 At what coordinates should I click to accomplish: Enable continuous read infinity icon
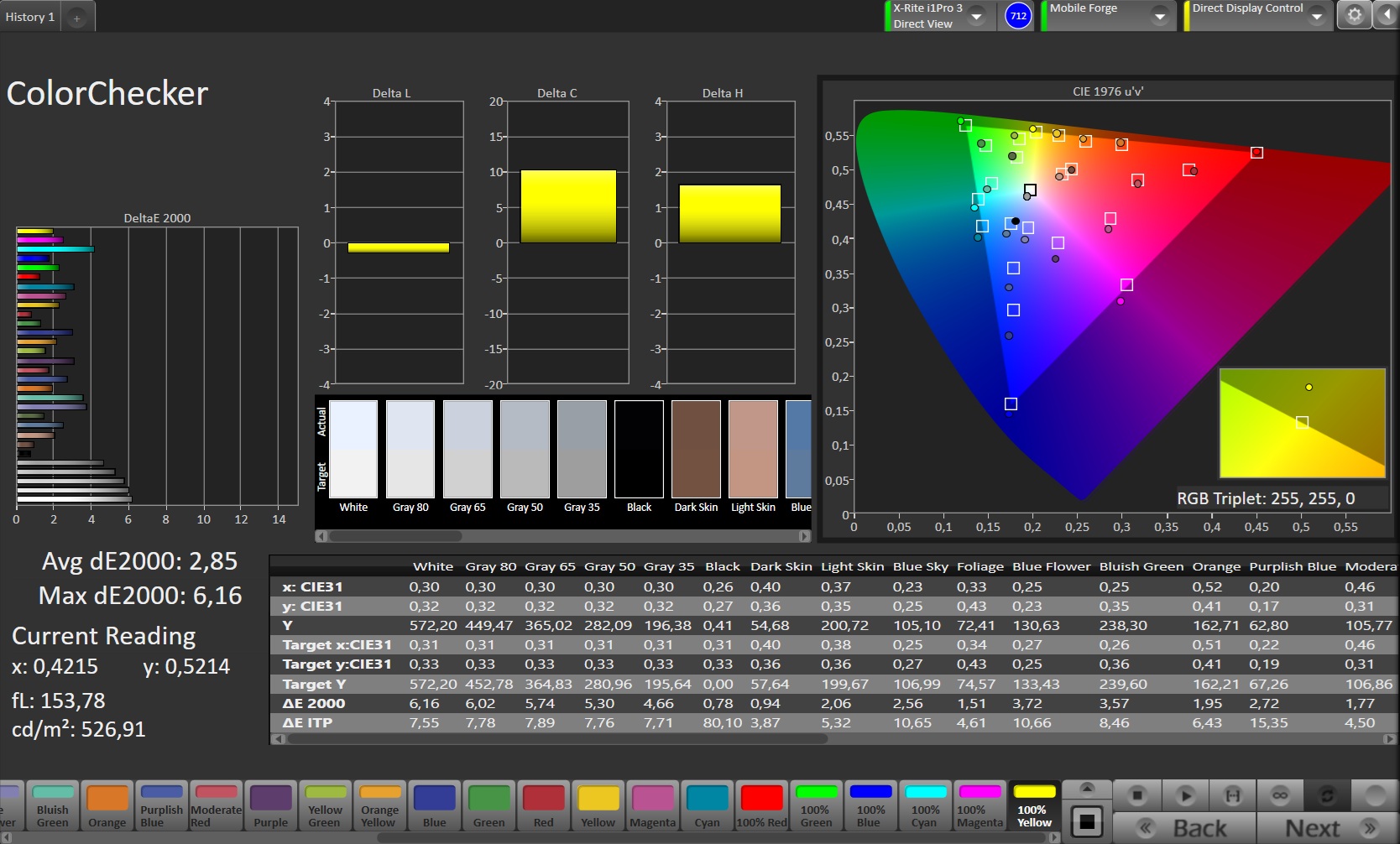(1280, 795)
